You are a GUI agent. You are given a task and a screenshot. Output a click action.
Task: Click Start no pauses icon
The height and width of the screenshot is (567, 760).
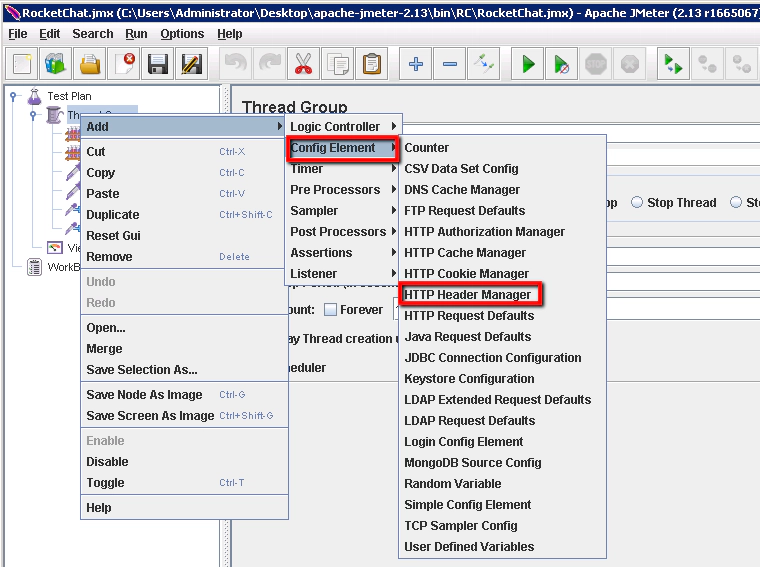[561, 64]
